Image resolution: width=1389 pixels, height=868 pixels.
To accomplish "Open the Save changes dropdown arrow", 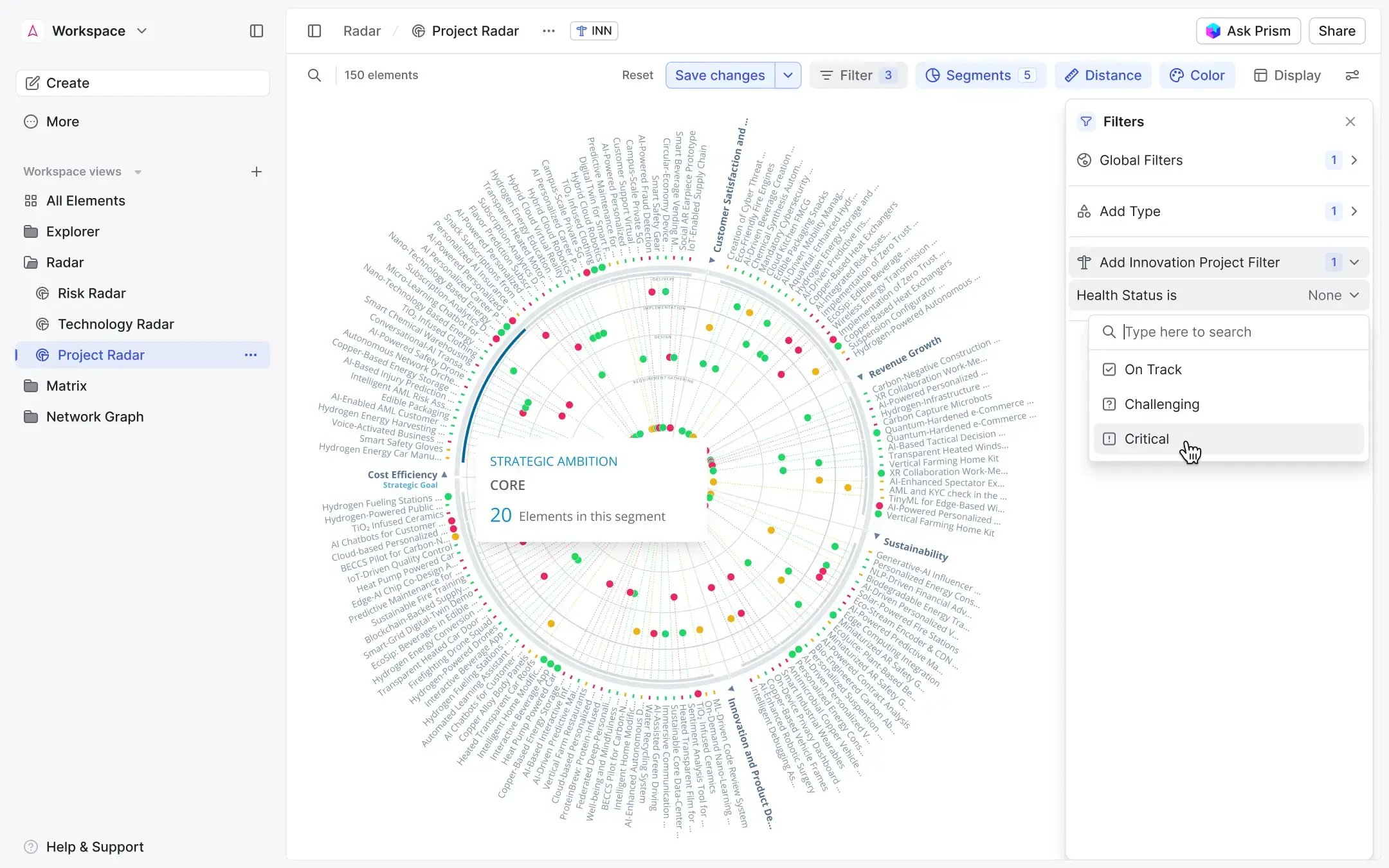I will (788, 75).
